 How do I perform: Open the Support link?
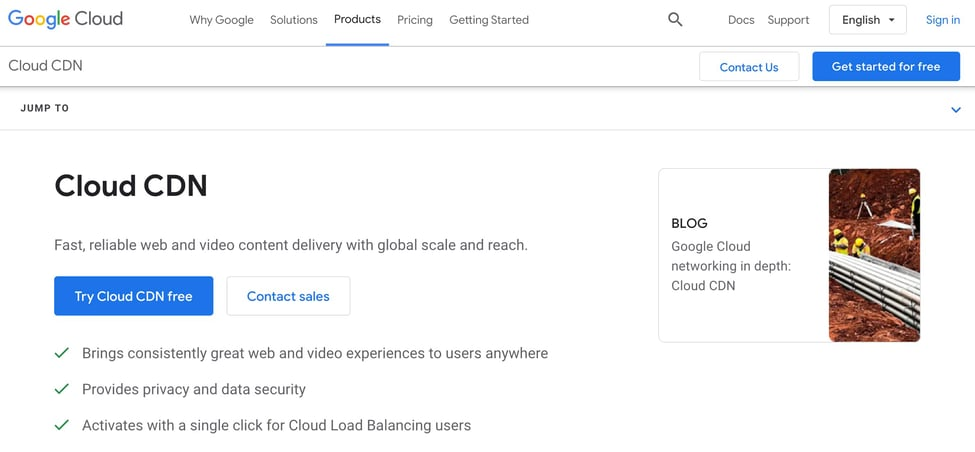[788, 20]
